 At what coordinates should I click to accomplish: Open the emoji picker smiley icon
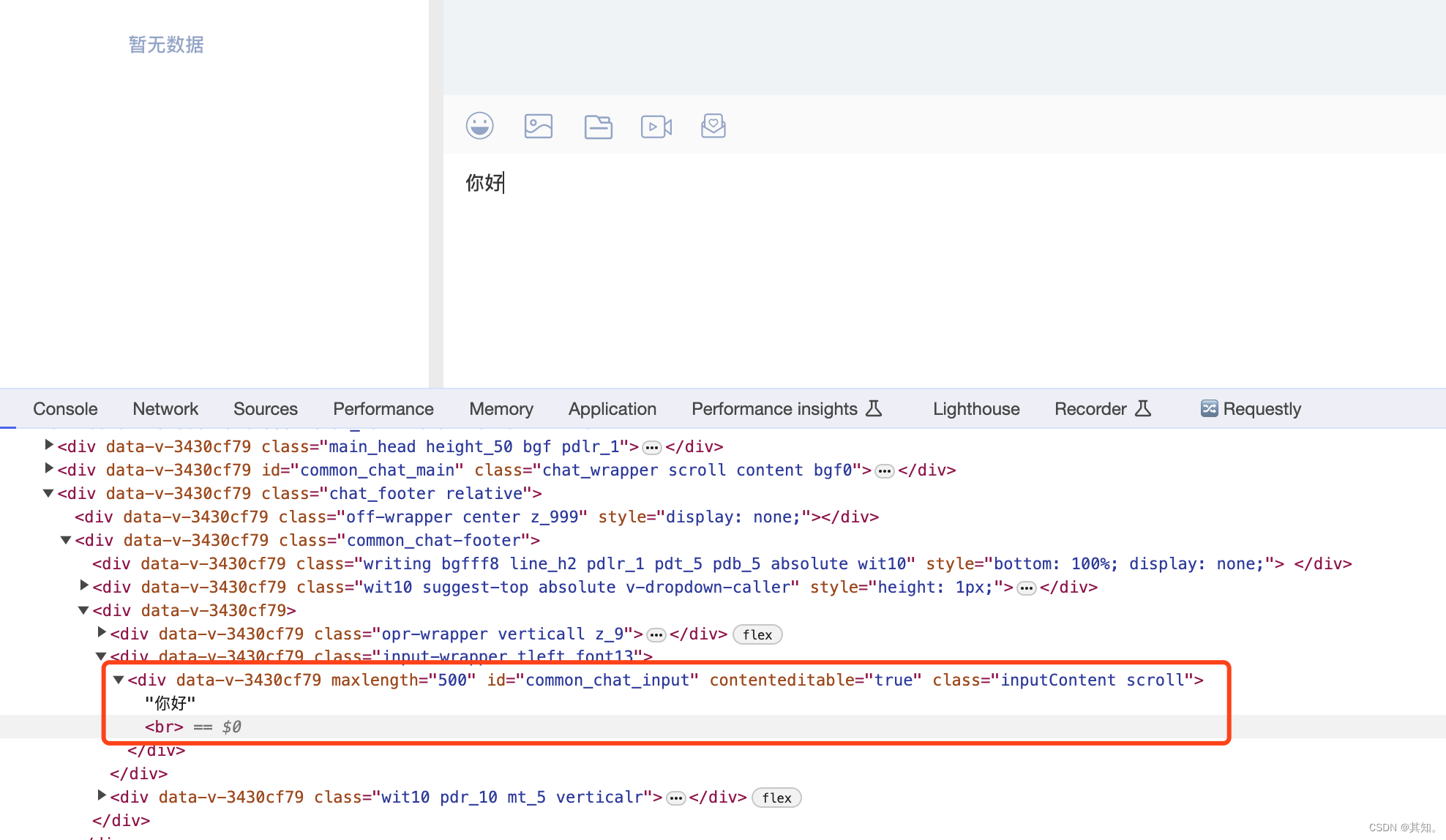[x=480, y=126]
